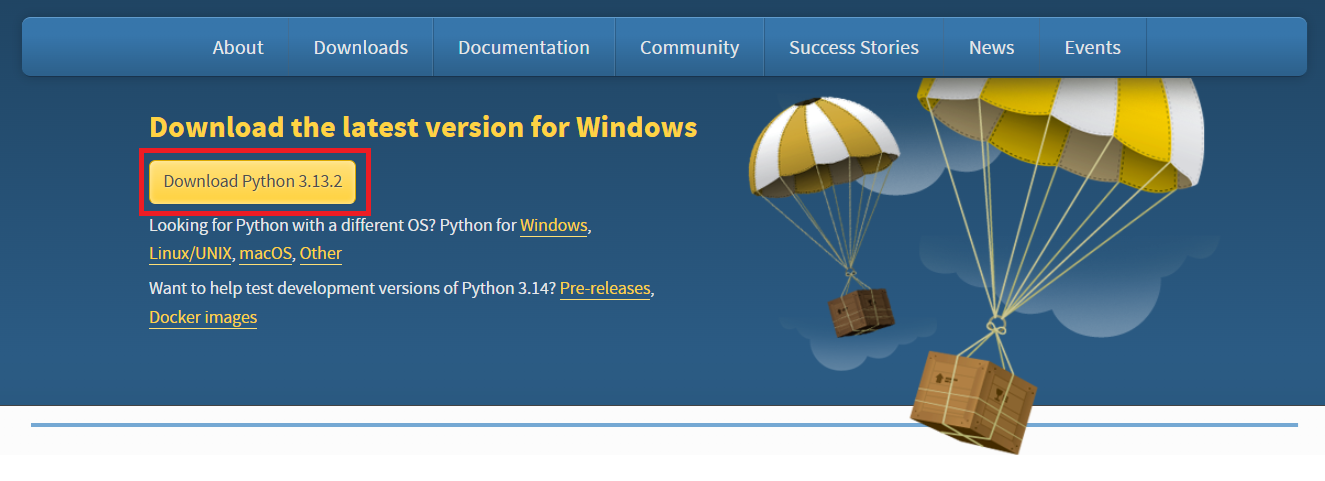Follow the Windows download link
This screenshot has height=481, width=1325.
554,226
